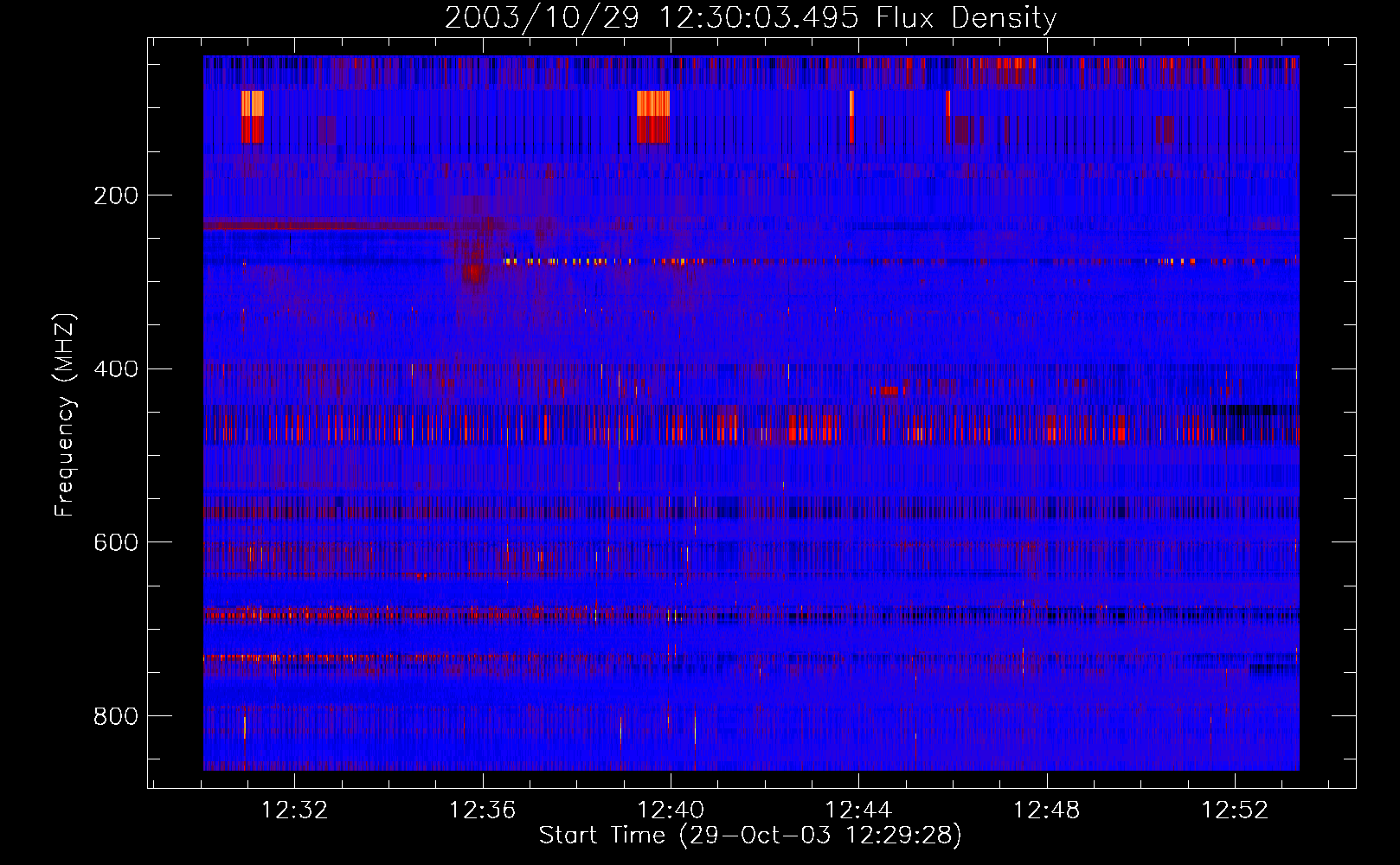Image resolution: width=1400 pixels, height=865 pixels.
Task: Click the 12:40 time tick label
Action: (671, 810)
